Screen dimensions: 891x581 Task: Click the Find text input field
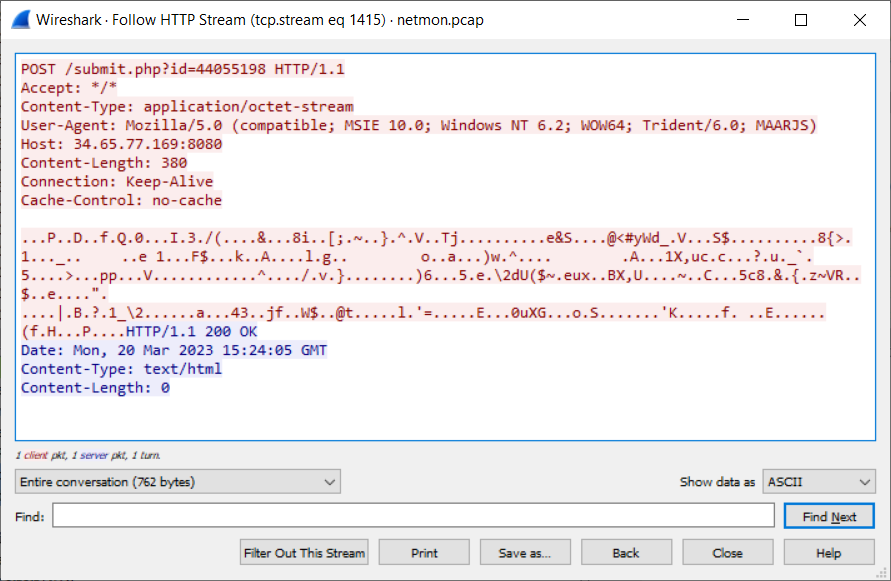(x=413, y=515)
